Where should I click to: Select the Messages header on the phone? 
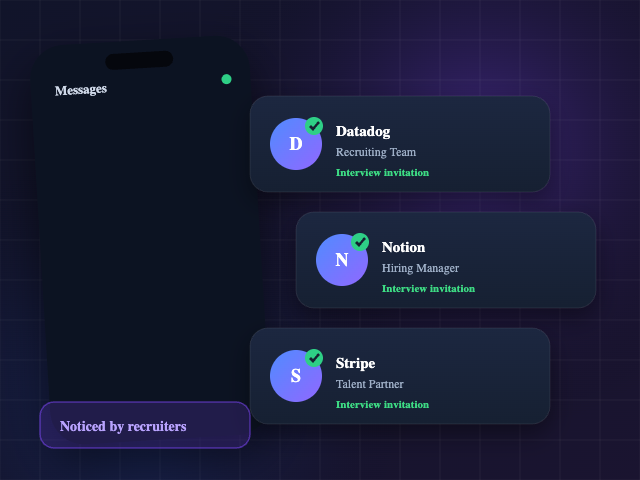pos(81,90)
